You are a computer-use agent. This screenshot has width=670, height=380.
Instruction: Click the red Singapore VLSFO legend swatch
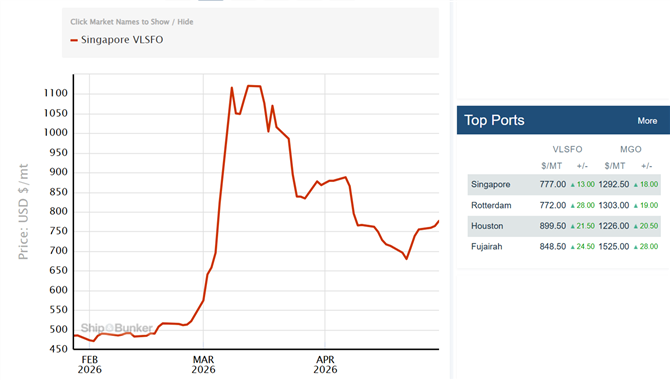[x=74, y=40]
